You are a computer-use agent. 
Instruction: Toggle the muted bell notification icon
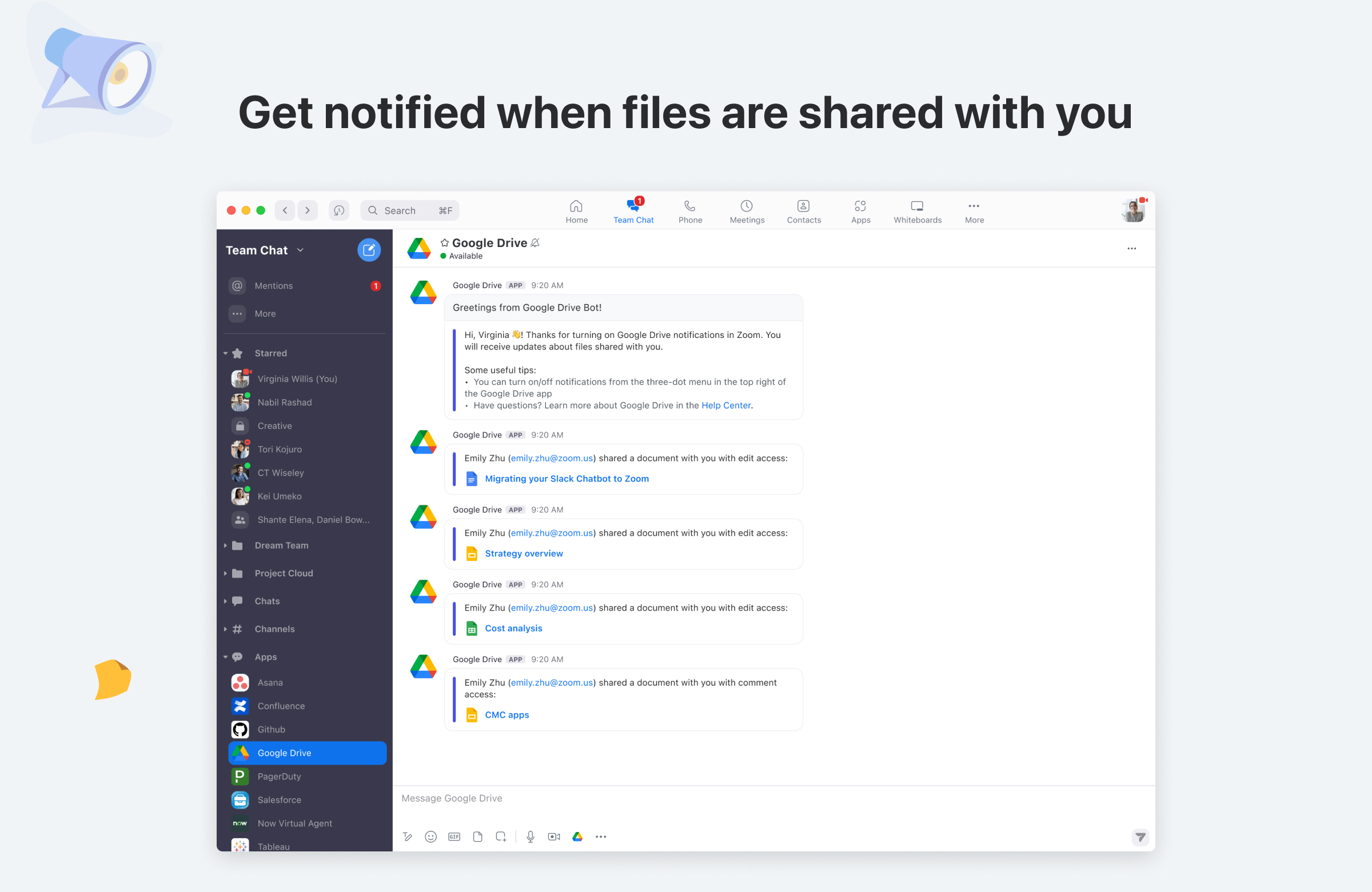(535, 243)
